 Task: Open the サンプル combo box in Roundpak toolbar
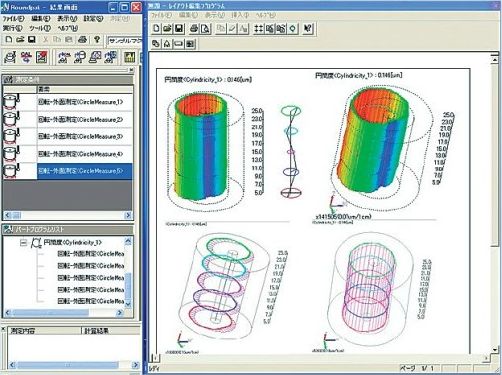click(125, 41)
